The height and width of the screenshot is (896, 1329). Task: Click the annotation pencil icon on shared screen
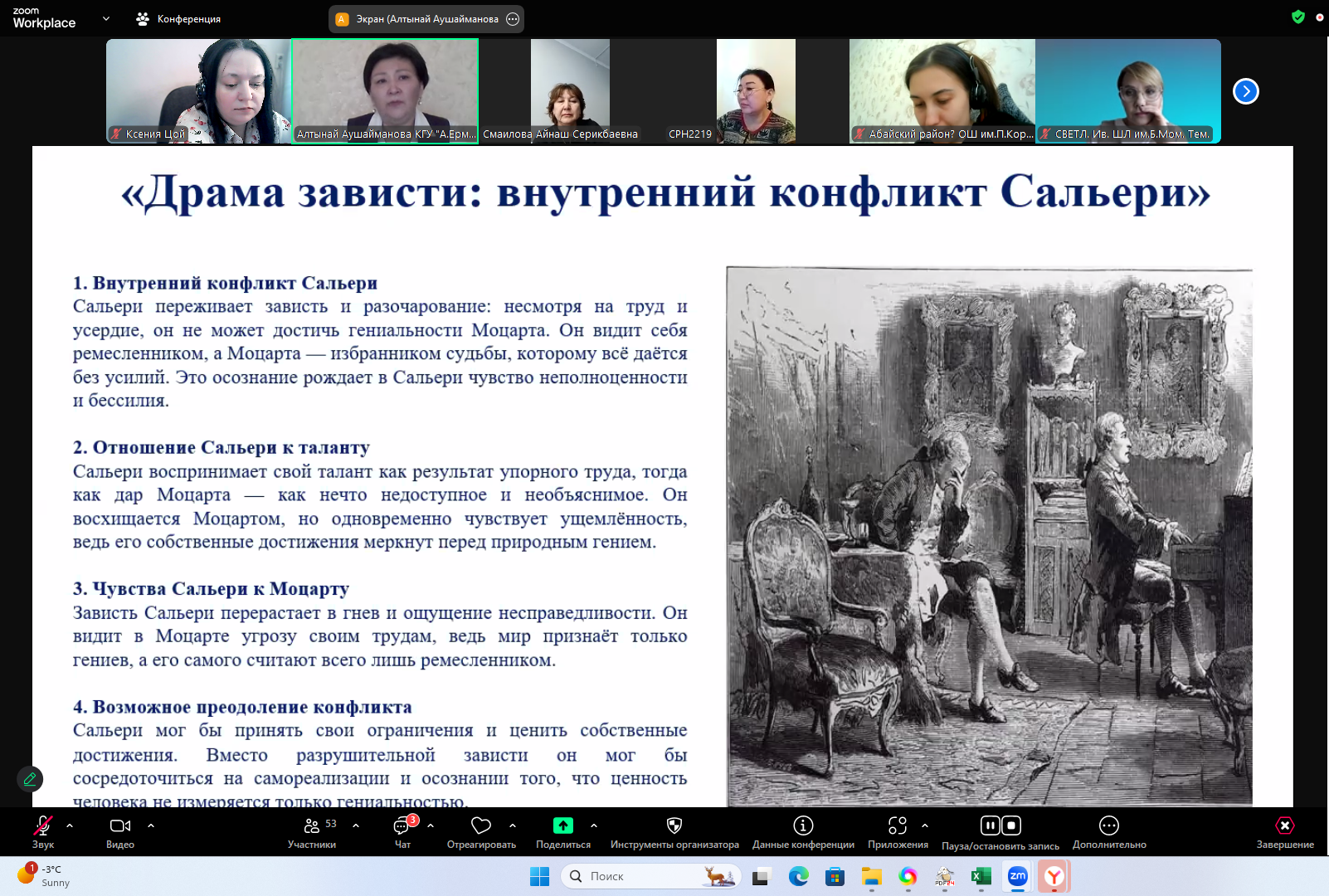30,779
